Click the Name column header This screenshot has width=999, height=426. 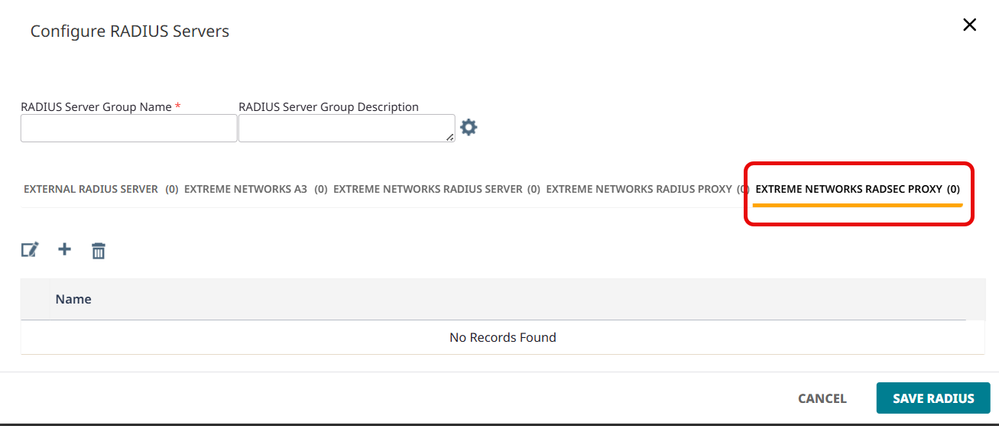pos(74,299)
